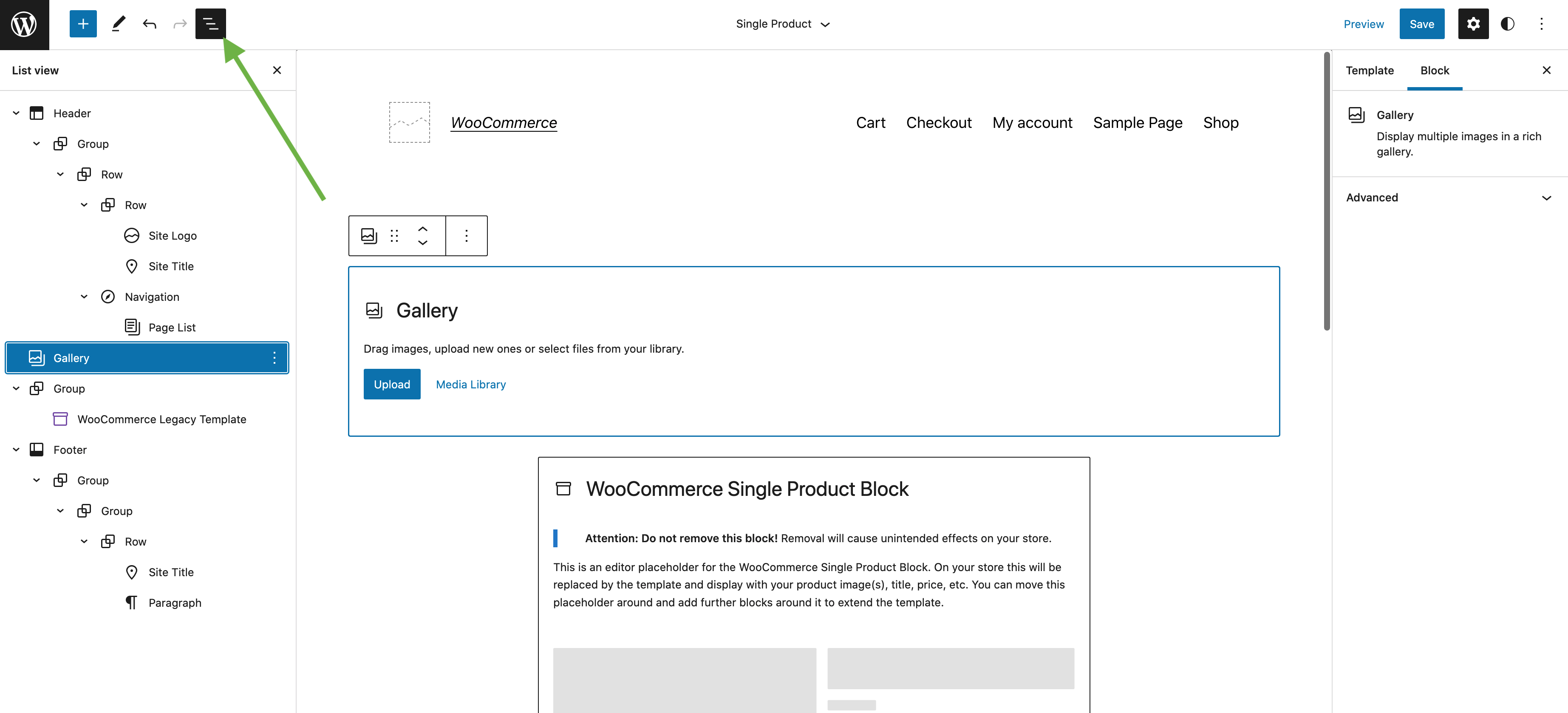Redo the last undone change
This screenshot has width=1568, height=713.
[x=180, y=24]
